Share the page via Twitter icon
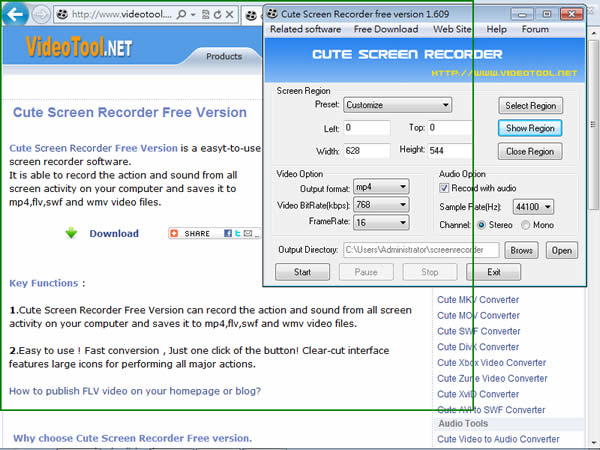This screenshot has height=450, width=600. tap(238, 233)
